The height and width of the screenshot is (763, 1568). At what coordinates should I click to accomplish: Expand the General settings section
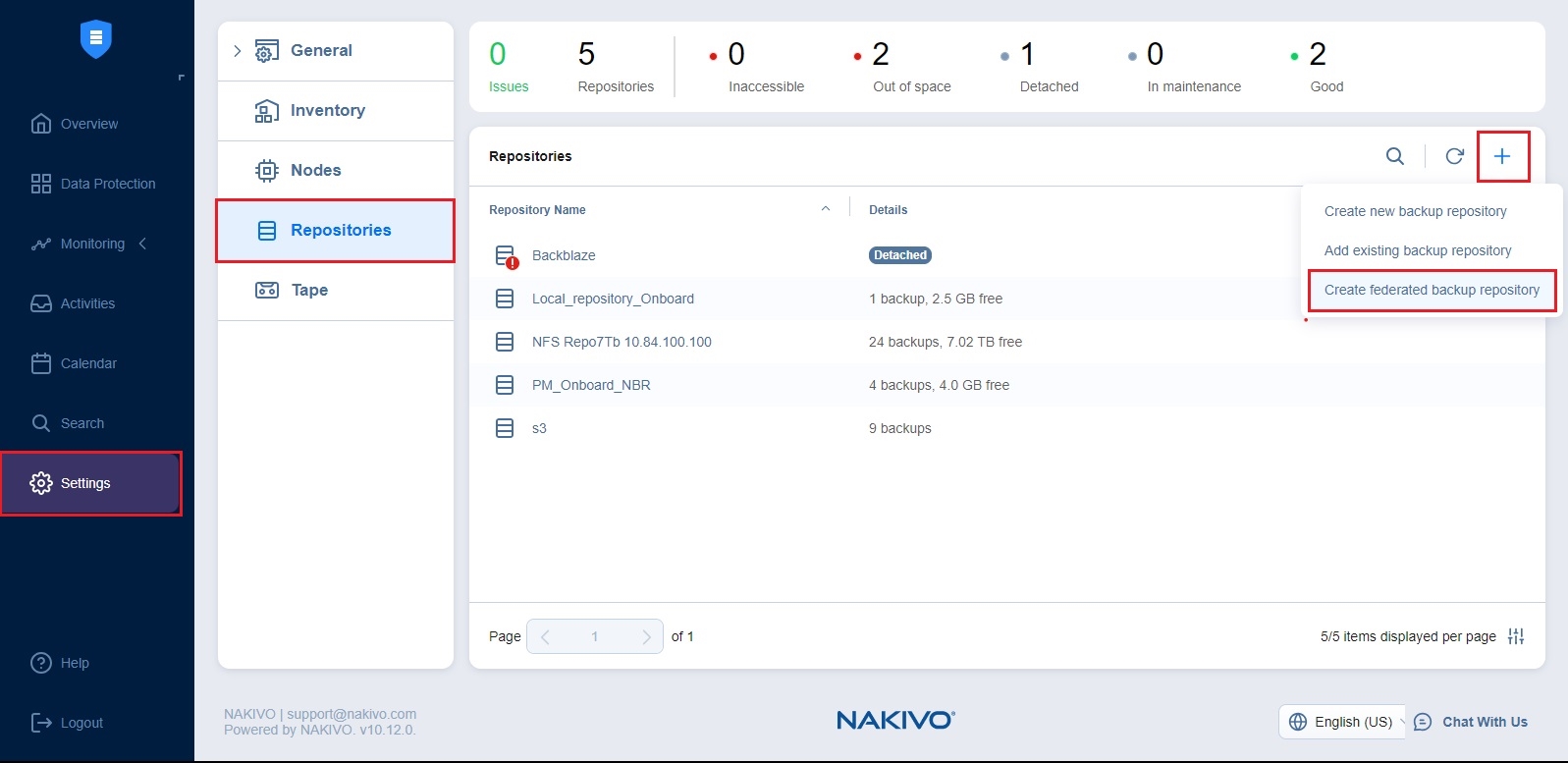click(238, 51)
